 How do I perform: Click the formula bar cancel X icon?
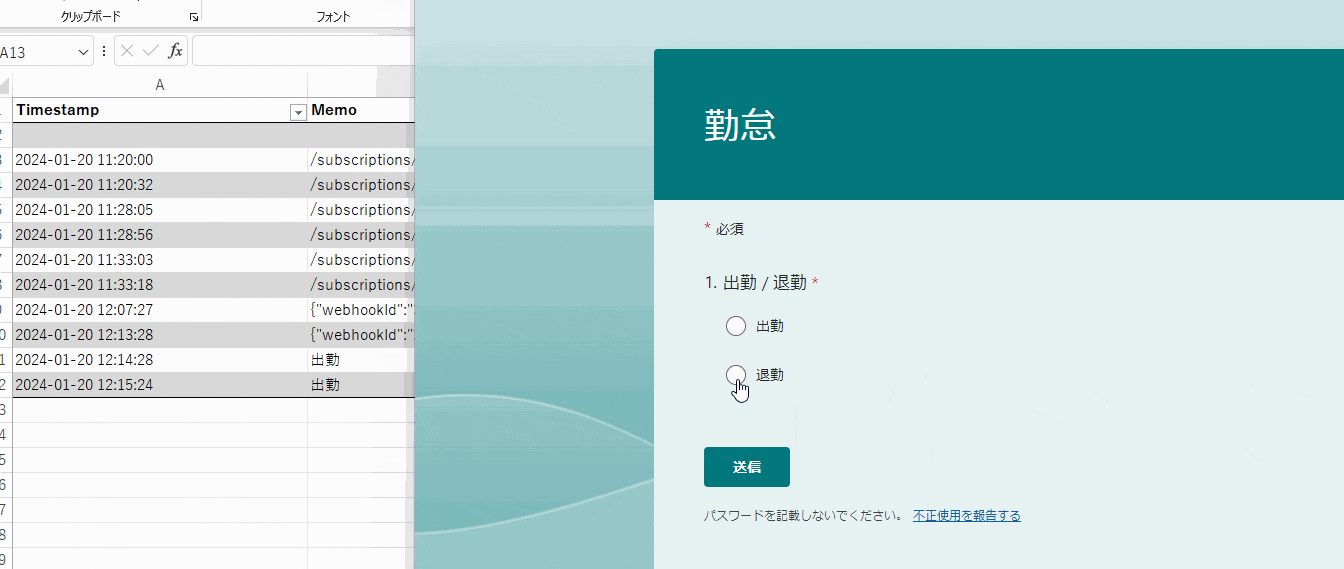(127, 51)
